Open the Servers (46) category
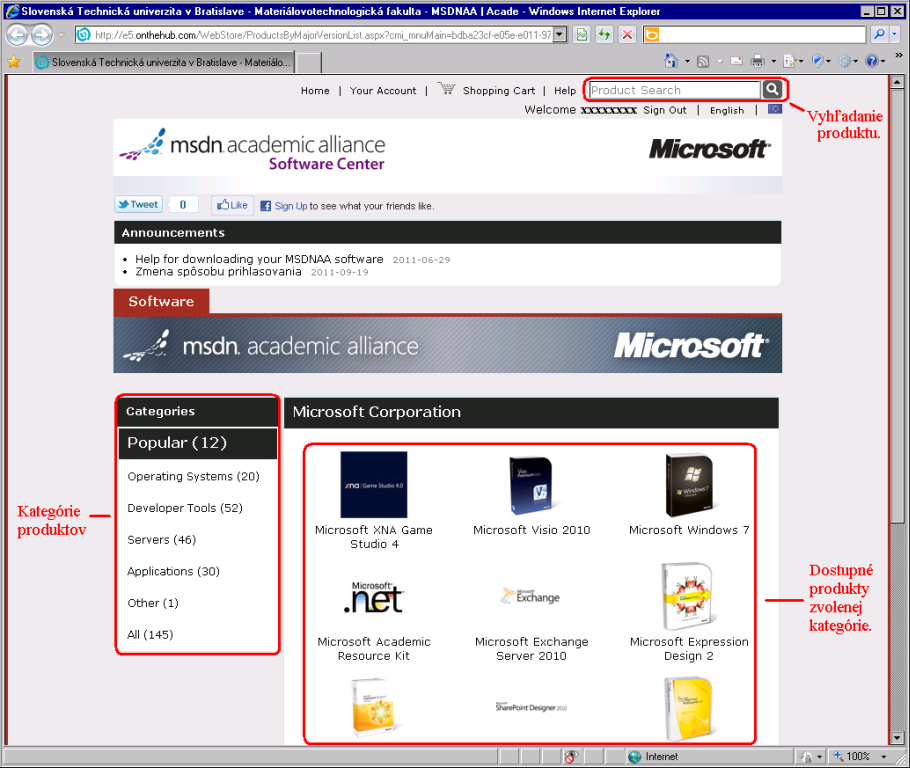The width and height of the screenshot is (910, 768). [161, 540]
